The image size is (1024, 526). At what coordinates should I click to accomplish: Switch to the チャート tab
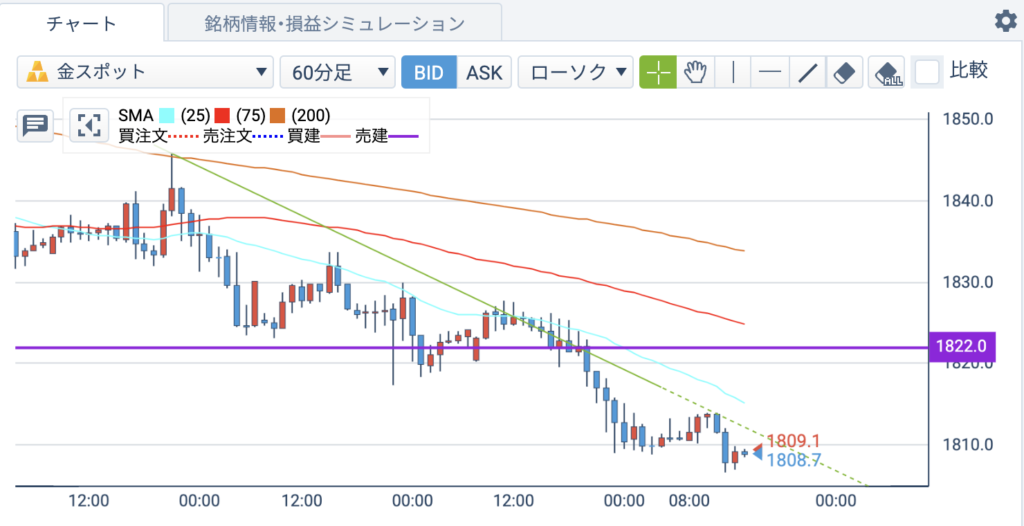point(82,24)
